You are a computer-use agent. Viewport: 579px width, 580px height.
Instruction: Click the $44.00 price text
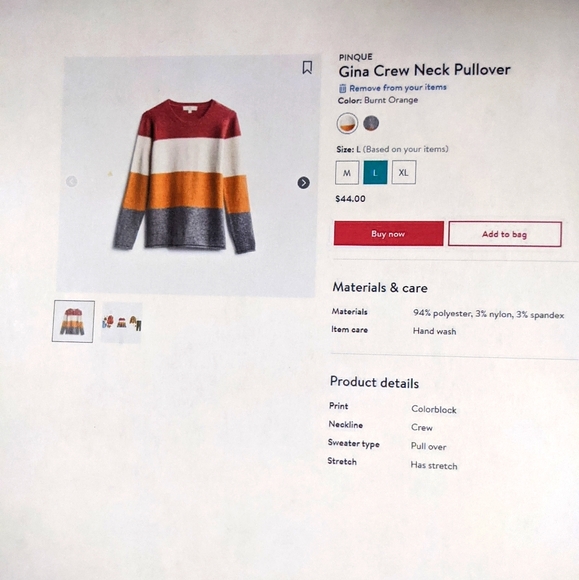(x=350, y=199)
